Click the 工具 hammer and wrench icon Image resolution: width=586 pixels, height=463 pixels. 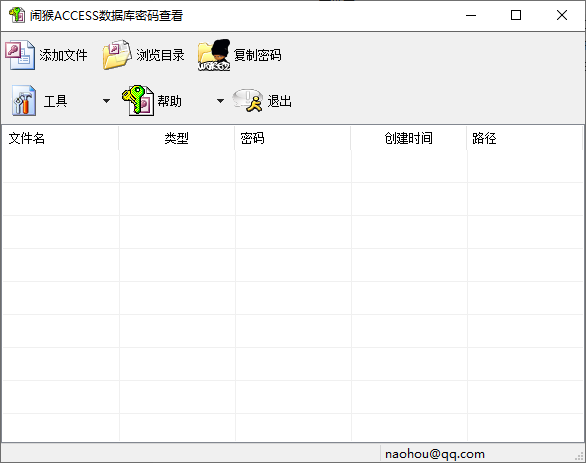point(24,101)
